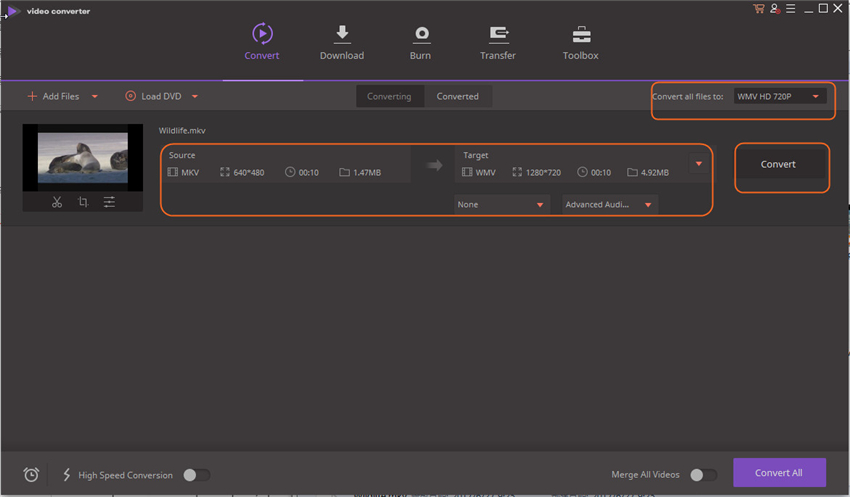Screen dimensions: 850x497
Task: Switch to the Download tab
Action: [x=342, y=42]
